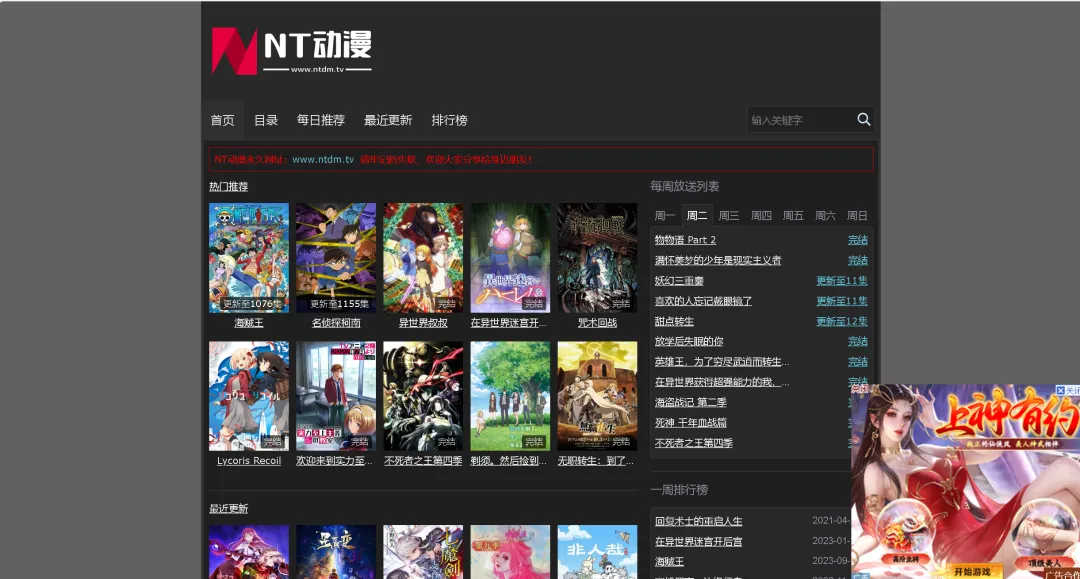
Task: Click 更新至12集 beside 甜点转生
Action: pos(842,322)
